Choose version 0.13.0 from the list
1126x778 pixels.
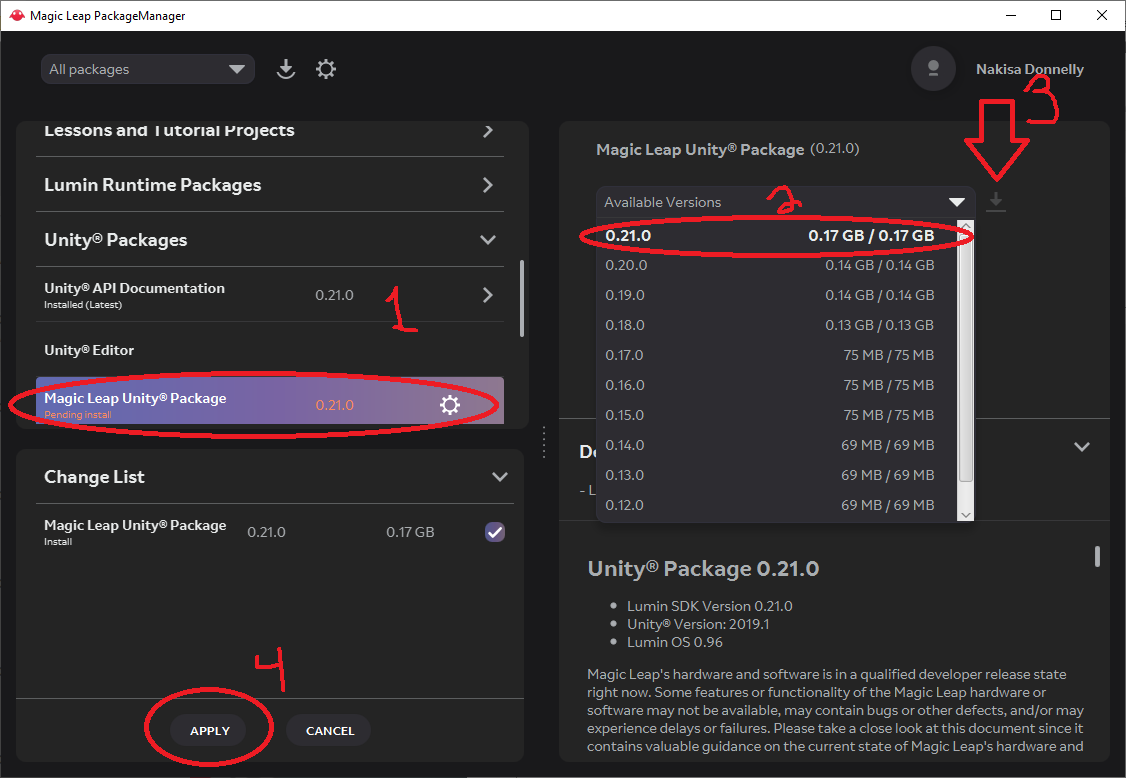[x=776, y=476]
